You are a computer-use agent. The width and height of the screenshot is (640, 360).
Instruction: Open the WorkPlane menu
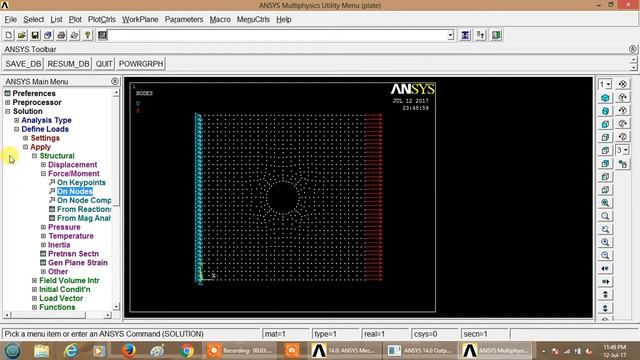click(140, 19)
